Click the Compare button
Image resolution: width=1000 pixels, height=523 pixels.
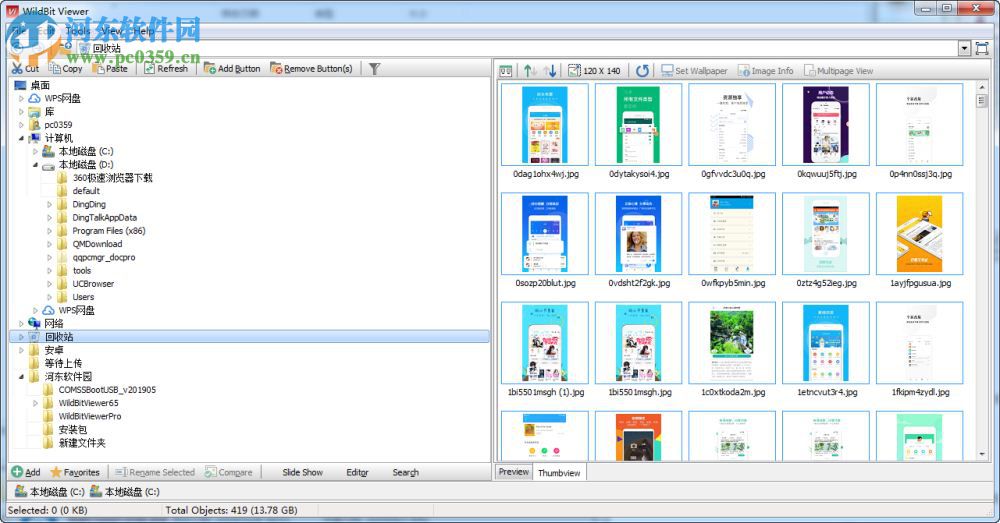228,472
